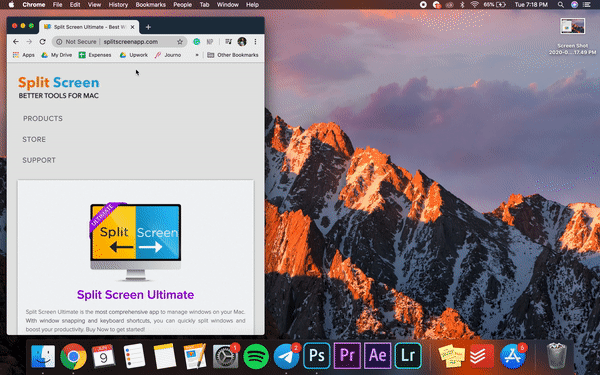Bookmark this page with the star icon
This screenshot has height=375, width=600.
click(180, 42)
